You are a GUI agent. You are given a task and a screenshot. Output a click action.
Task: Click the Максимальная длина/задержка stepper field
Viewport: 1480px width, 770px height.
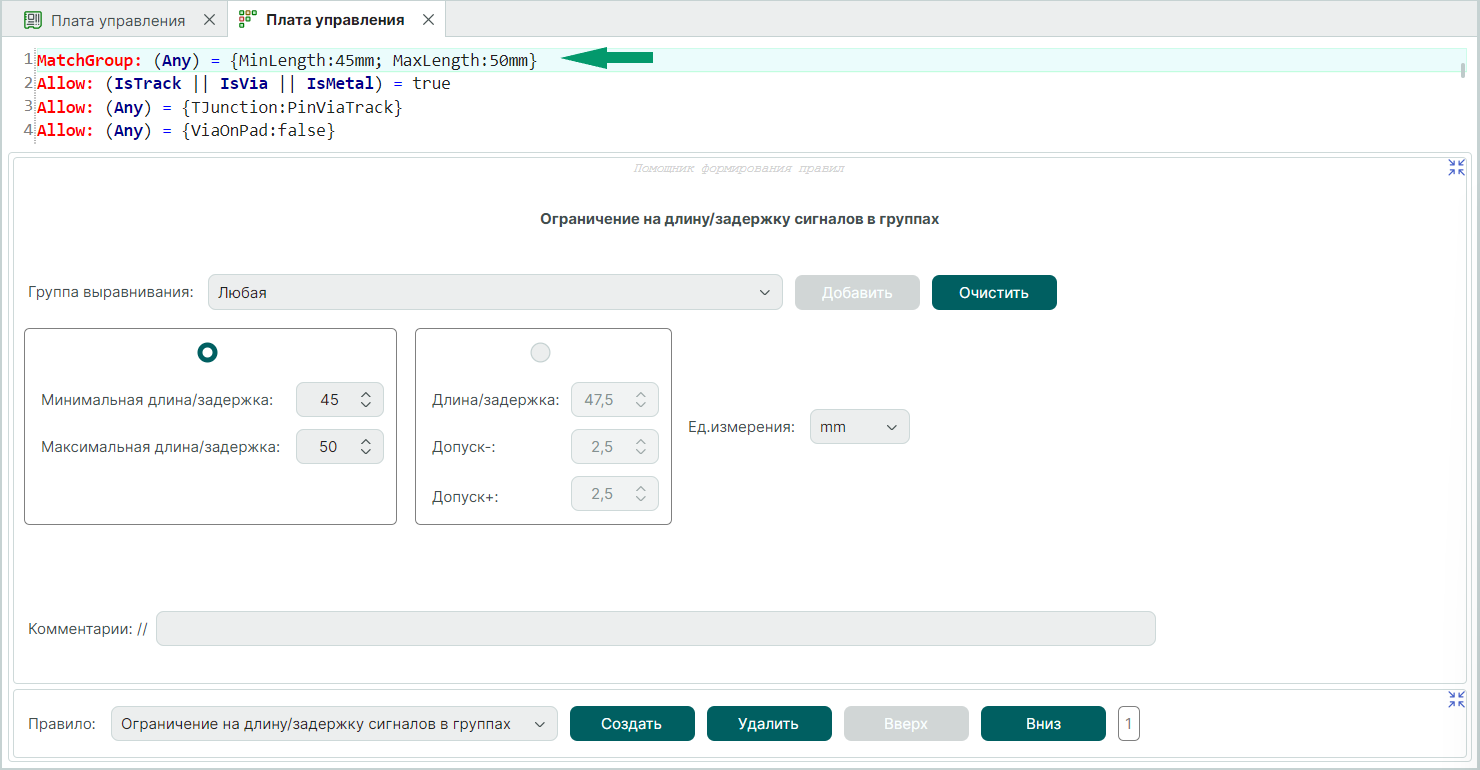340,447
